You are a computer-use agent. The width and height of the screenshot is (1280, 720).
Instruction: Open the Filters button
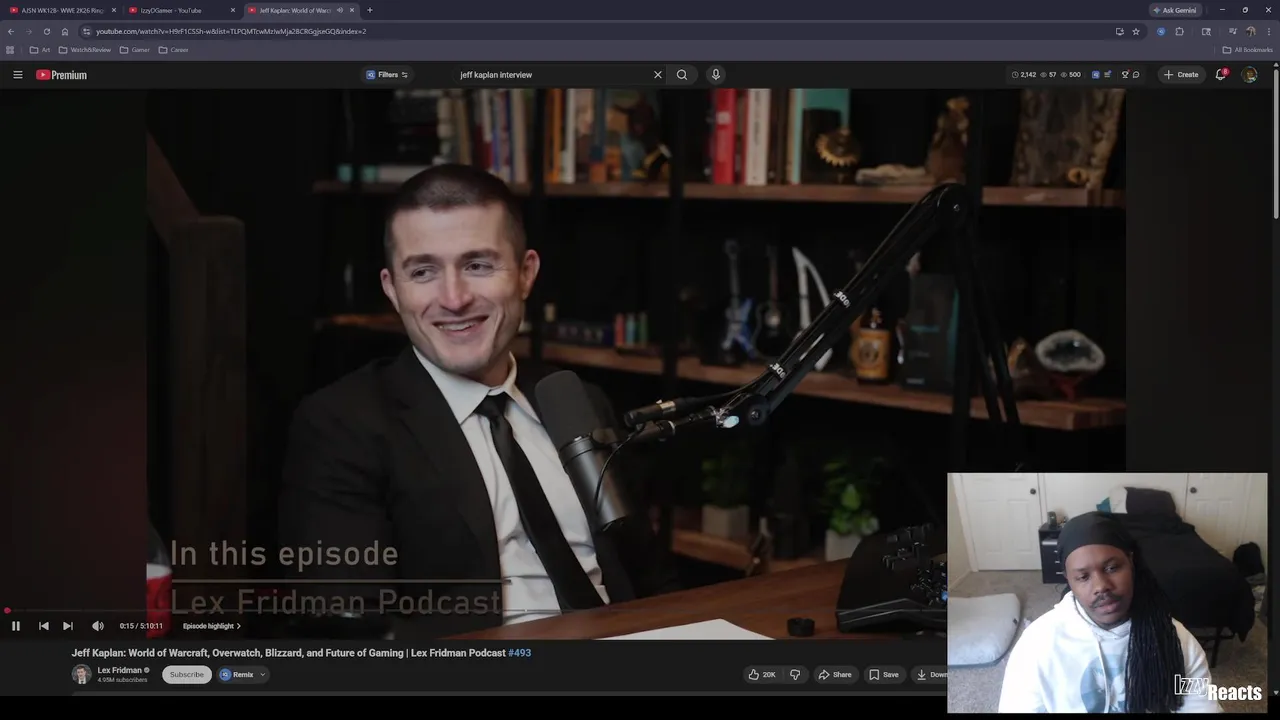pyautogui.click(x=387, y=75)
